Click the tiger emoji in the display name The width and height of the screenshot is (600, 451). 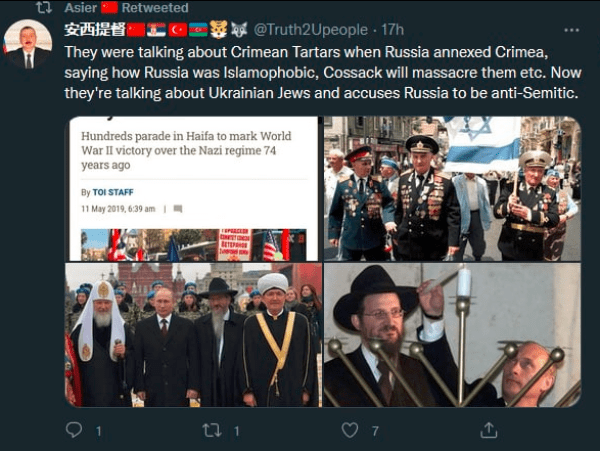pos(218,29)
